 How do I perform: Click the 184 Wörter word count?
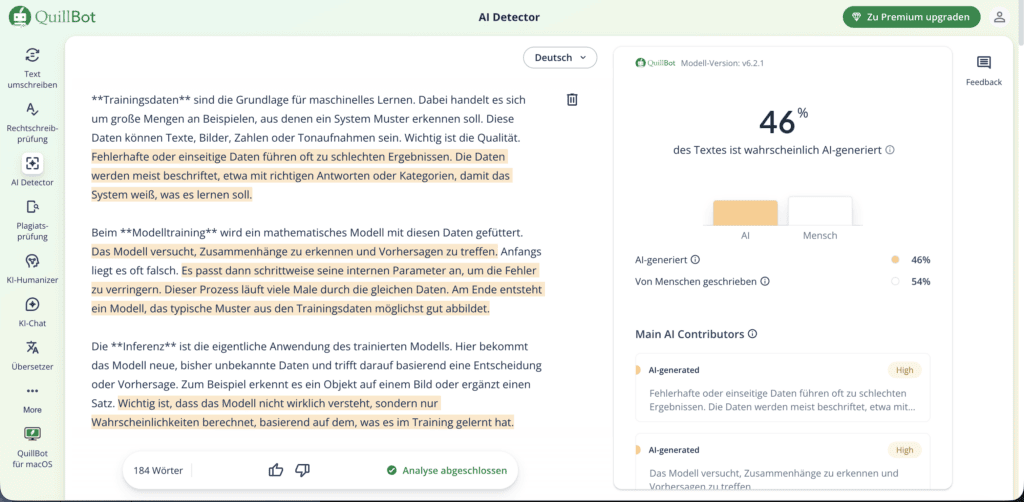tap(158, 470)
